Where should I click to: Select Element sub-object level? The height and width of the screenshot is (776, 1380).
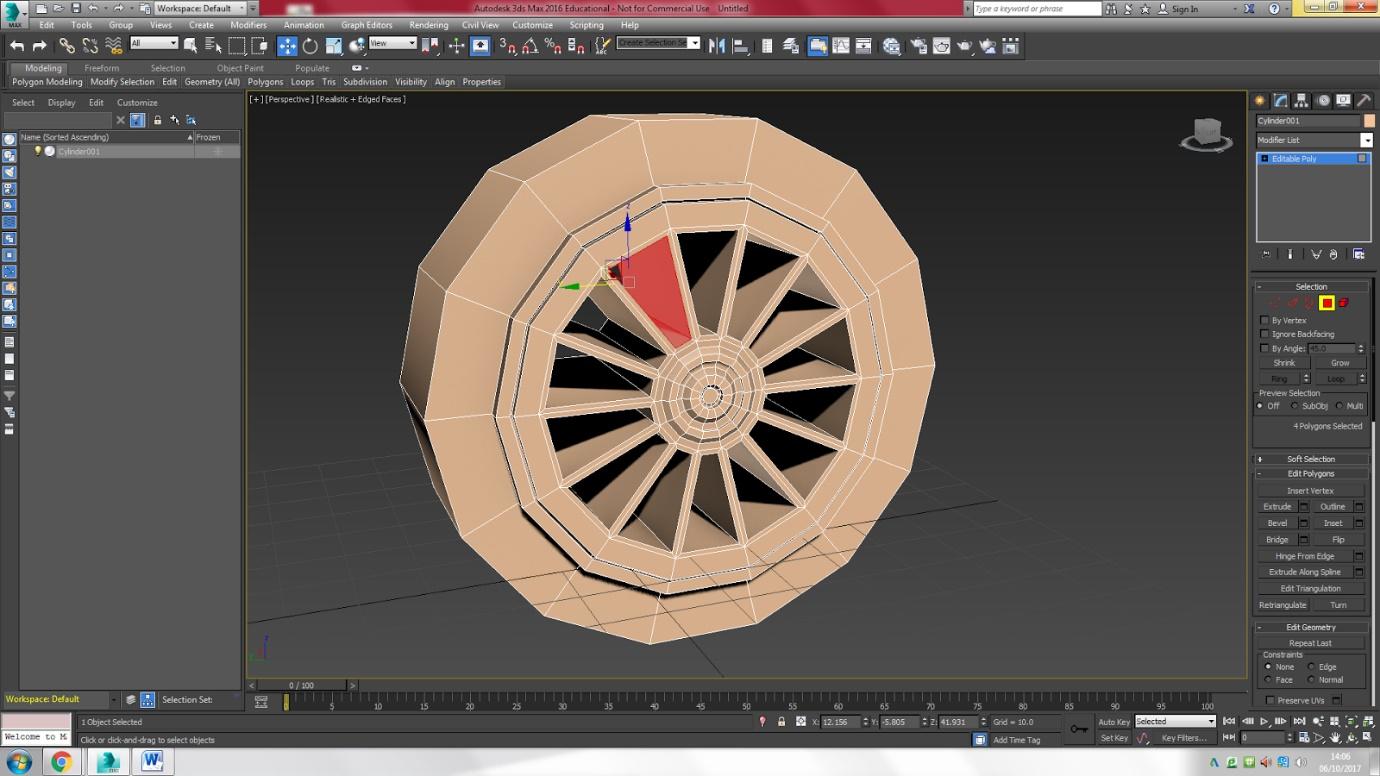pyautogui.click(x=1344, y=303)
